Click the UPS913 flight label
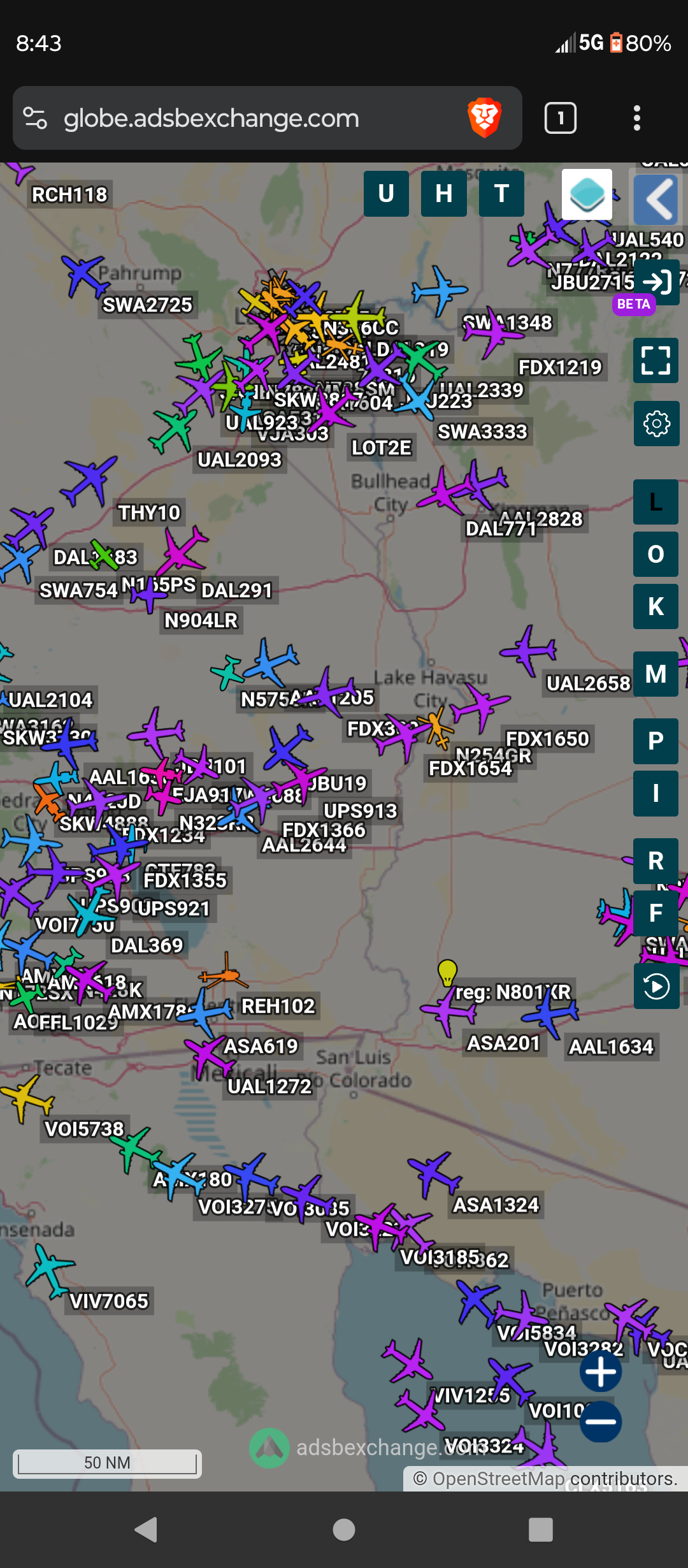This screenshot has width=688, height=1568. pos(360,811)
